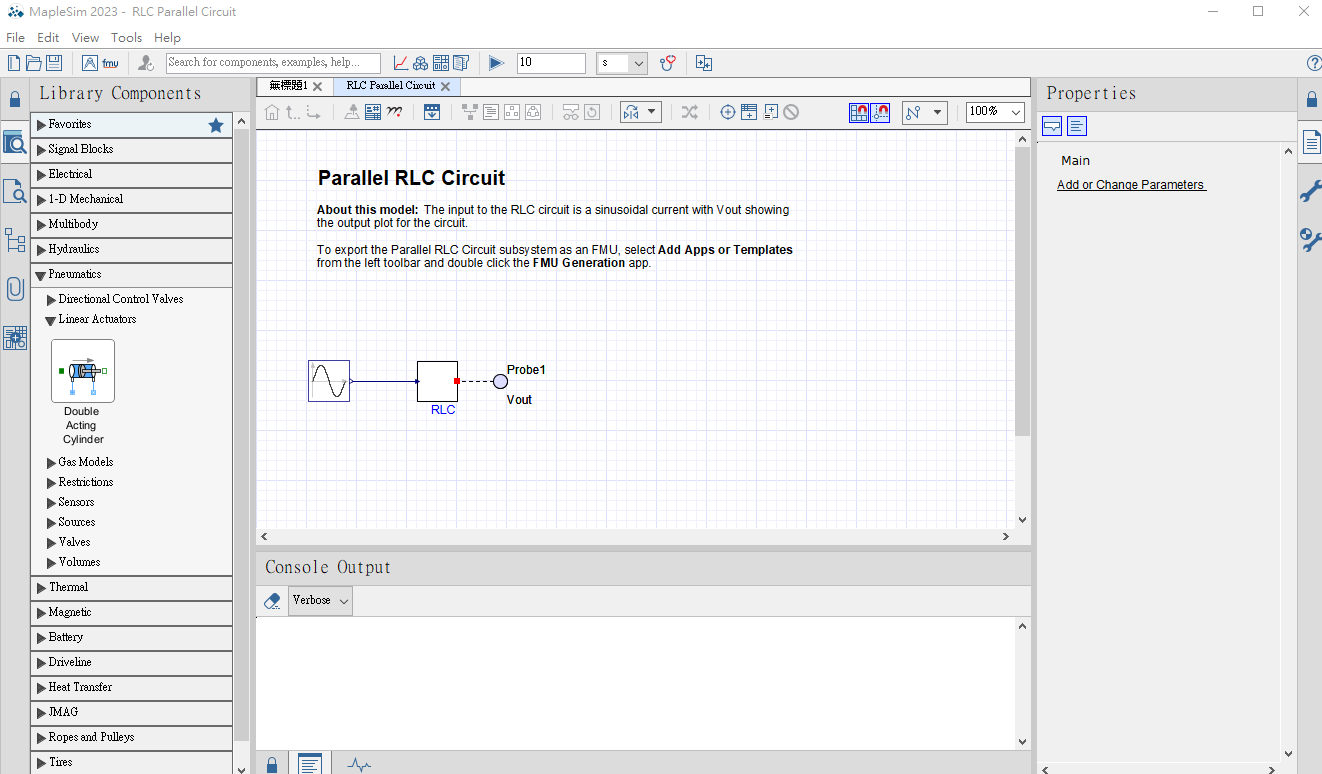Clear console with eraser icon
The image size is (1322, 774).
(x=272, y=601)
